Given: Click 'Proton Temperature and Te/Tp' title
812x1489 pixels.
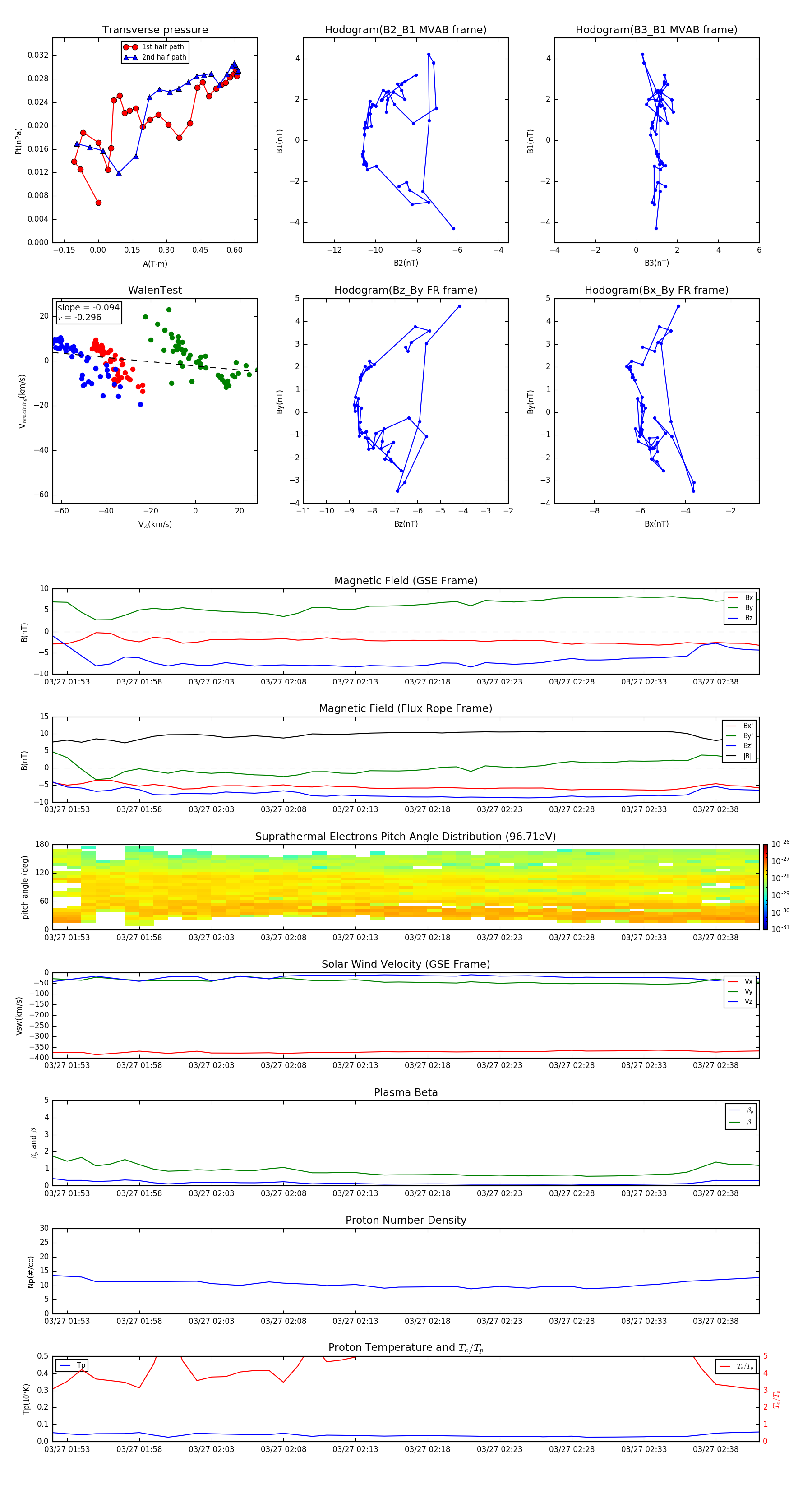Looking at the screenshot, I should pos(406,1348).
